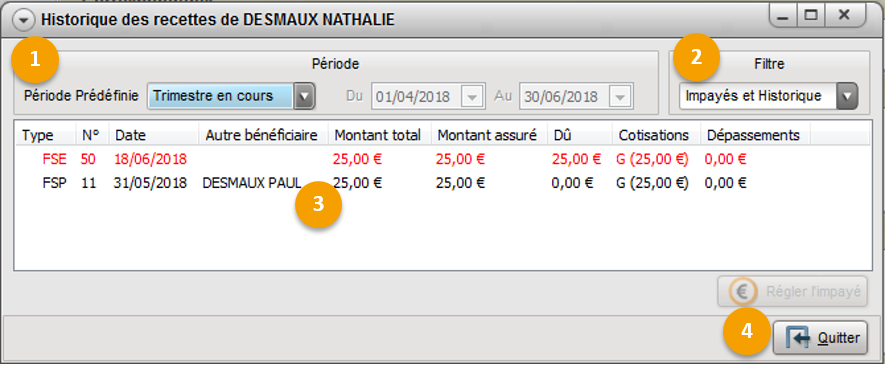Select the unpaid FSE row number 50

coord(442,159)
